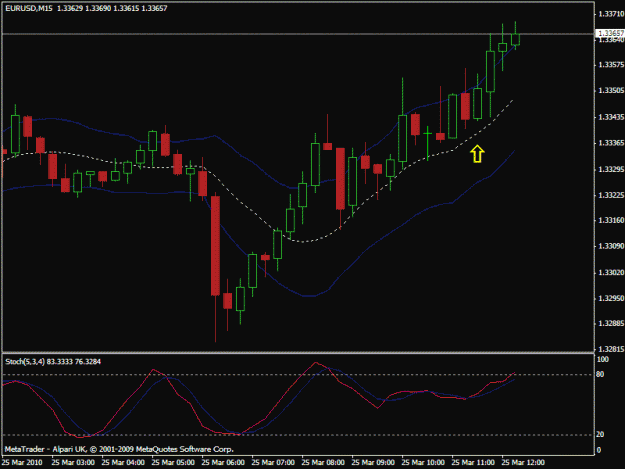Click the large red candle after 08:00
Image resolution: width=625 pixels, height=469 pixels.
[340, 179]
